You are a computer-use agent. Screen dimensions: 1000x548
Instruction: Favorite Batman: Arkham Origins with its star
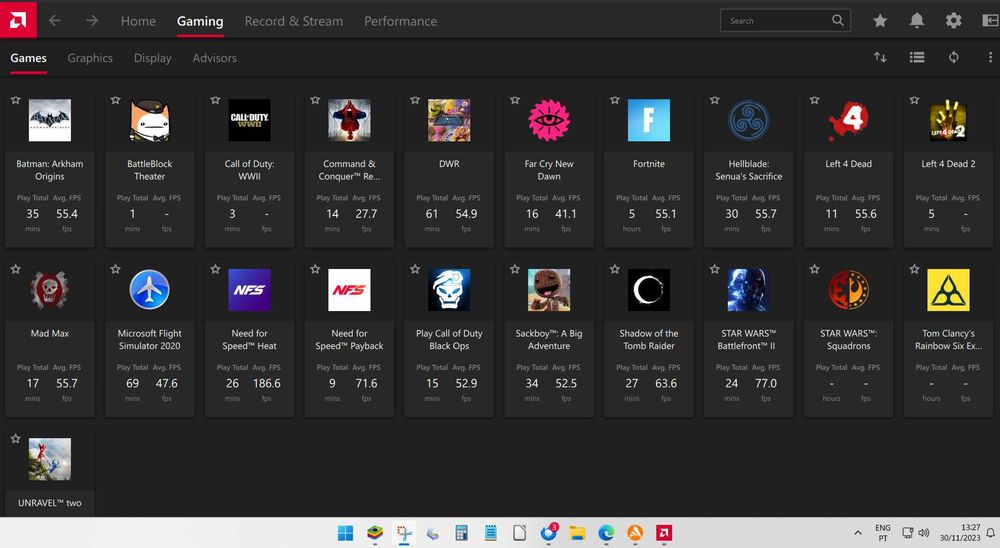coord(16,100)
